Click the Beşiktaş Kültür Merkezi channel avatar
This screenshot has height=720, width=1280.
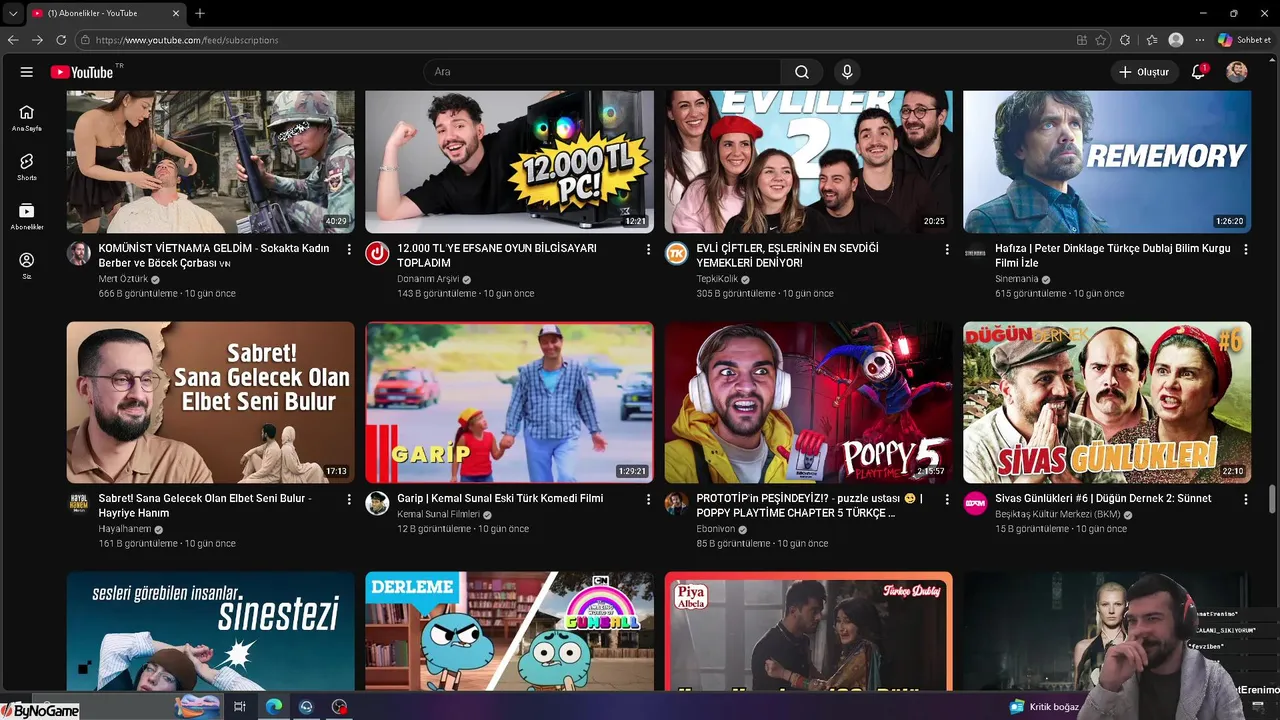(975, 503)
